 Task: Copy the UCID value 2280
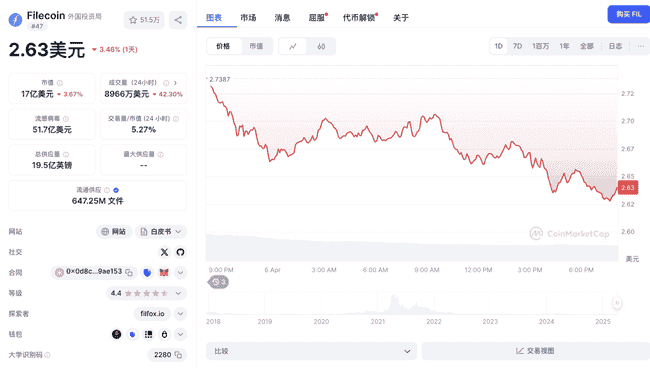178,355
